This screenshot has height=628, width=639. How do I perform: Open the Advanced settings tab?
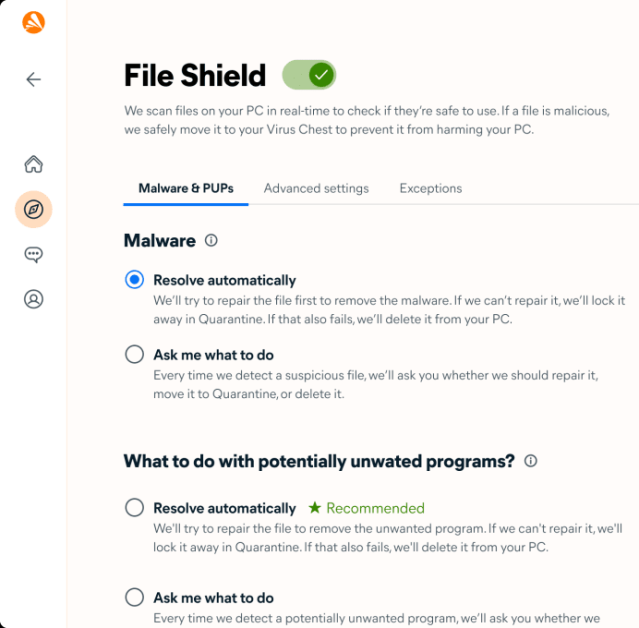tap(316, 188)
